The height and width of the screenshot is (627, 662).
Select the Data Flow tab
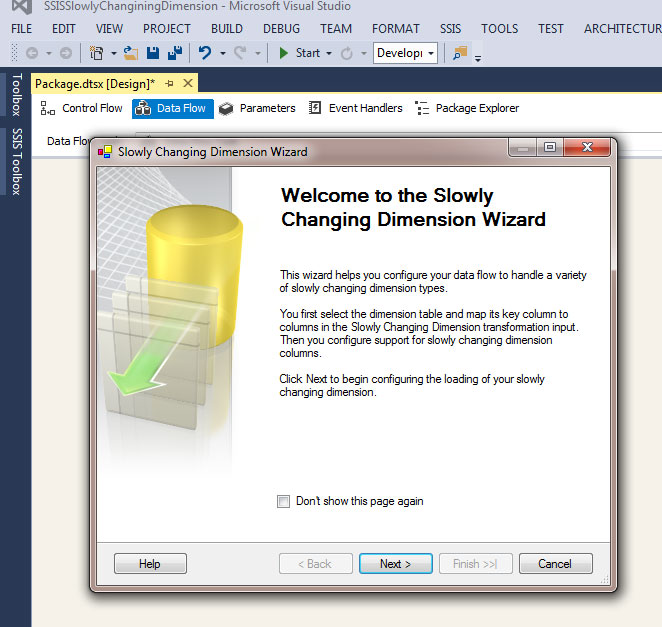pos(173,109)
